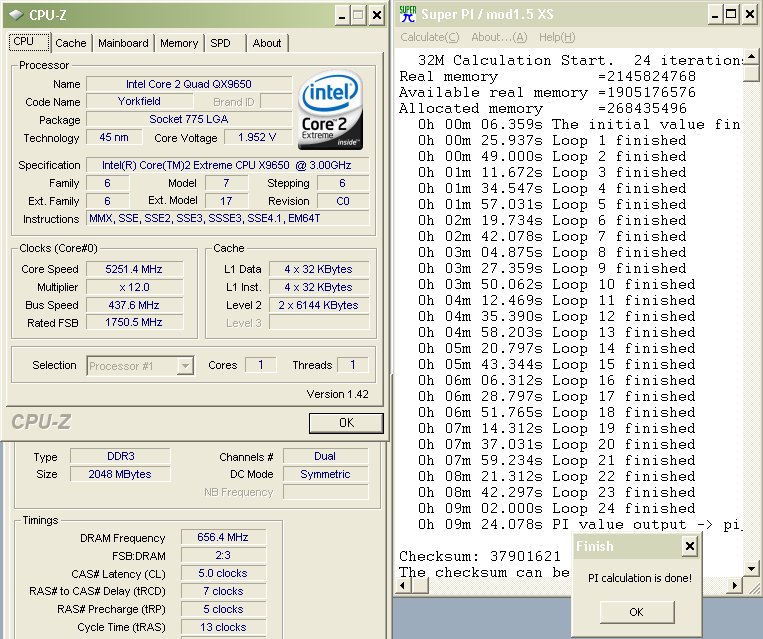Click the Super PI scroll up arrow

pyautogui.click(x=751, y=57)
